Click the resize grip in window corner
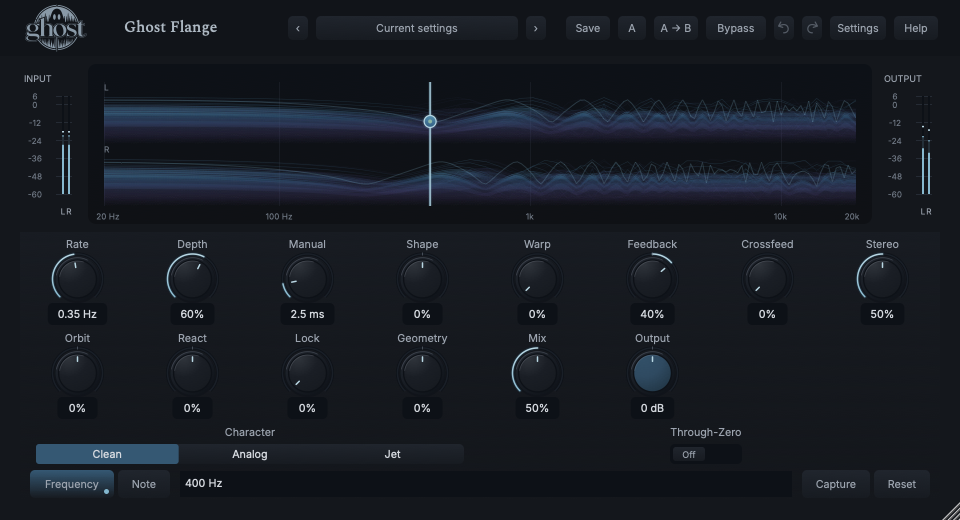This screenshot has height=520, width=960. click(x=951, y=511)
